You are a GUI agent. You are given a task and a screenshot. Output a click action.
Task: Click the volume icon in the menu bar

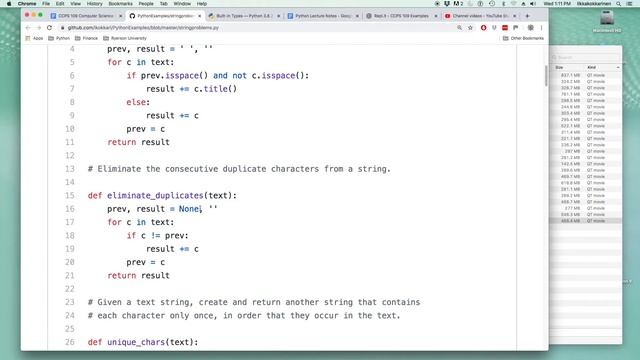click(x=533, y=4)
